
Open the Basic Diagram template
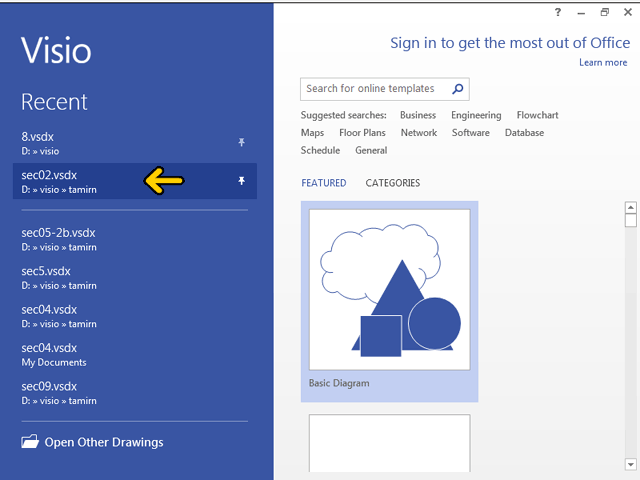(x=389, y=300)
